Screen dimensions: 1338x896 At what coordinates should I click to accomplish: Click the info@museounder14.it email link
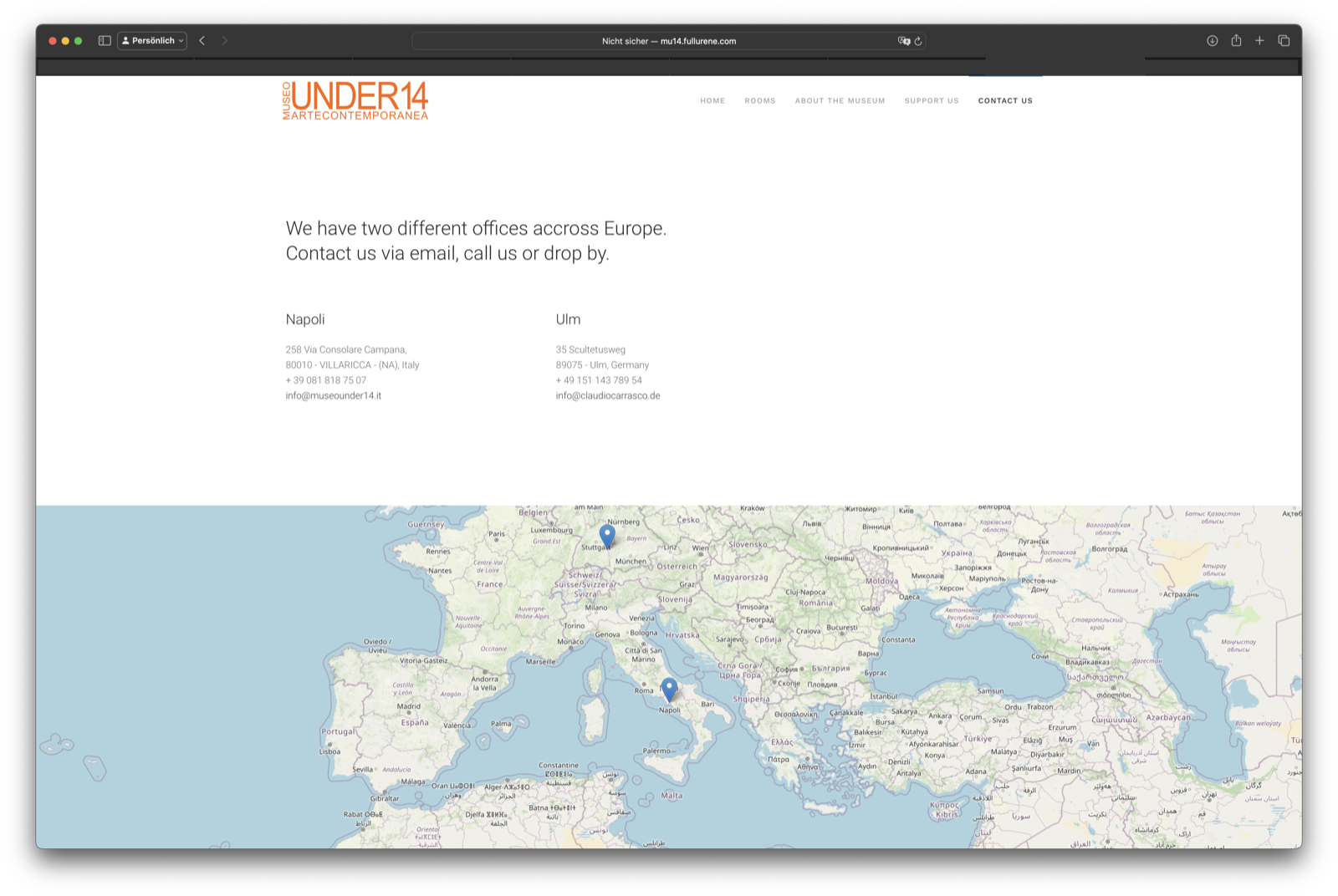tap(333, 396)
